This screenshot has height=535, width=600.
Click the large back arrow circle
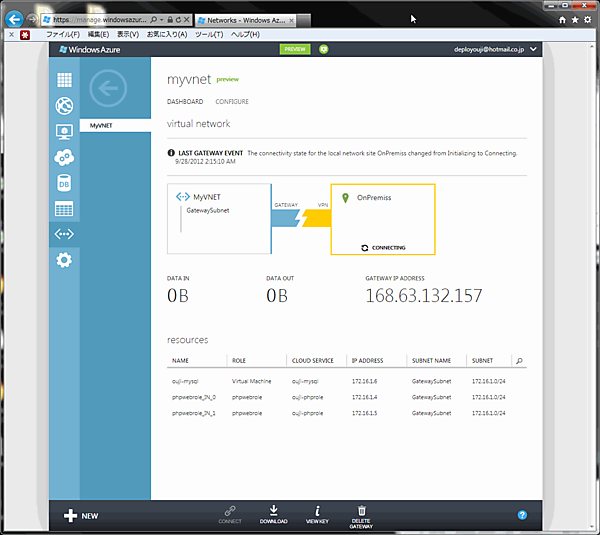point(108,88)
